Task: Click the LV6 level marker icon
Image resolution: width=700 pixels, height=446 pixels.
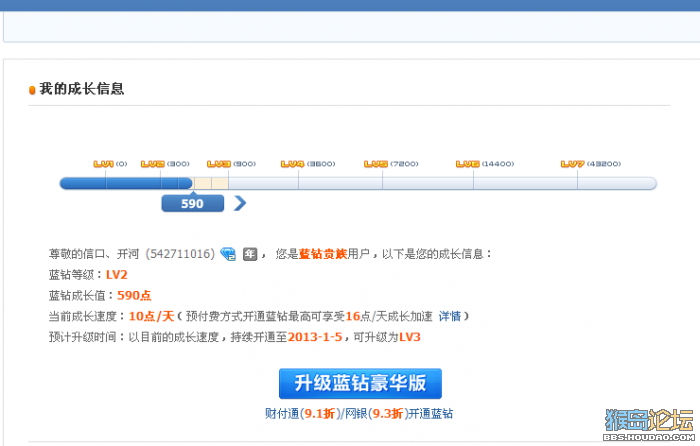Action: coord(467,164)
